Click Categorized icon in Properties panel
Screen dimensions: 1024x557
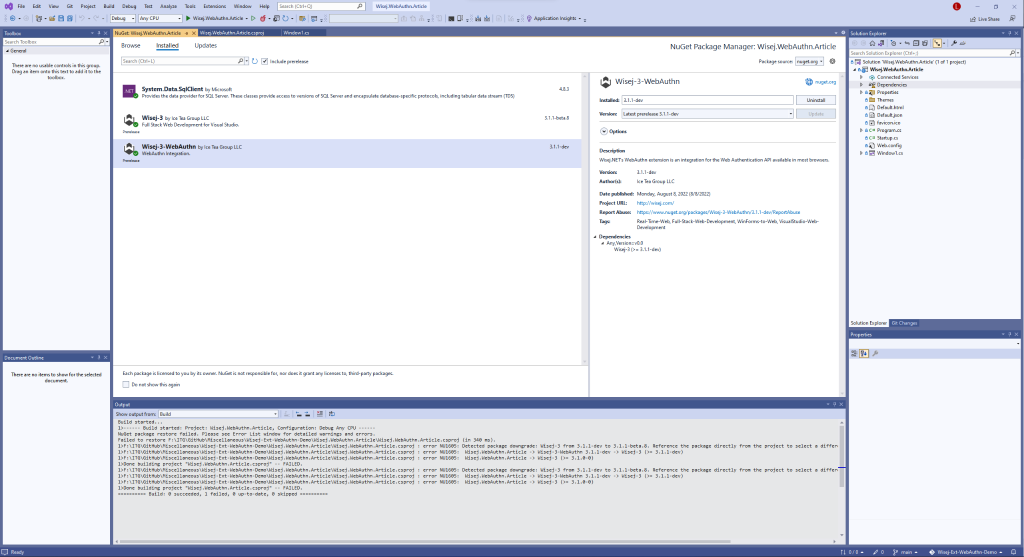[x=854, y=353]
